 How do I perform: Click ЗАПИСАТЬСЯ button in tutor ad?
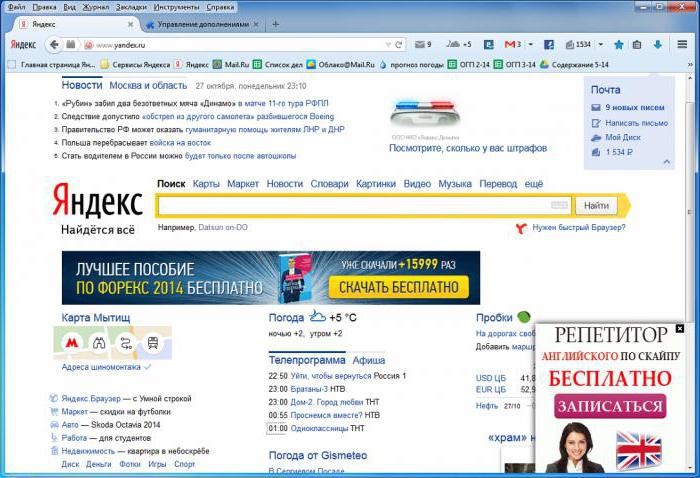point(610,407)
